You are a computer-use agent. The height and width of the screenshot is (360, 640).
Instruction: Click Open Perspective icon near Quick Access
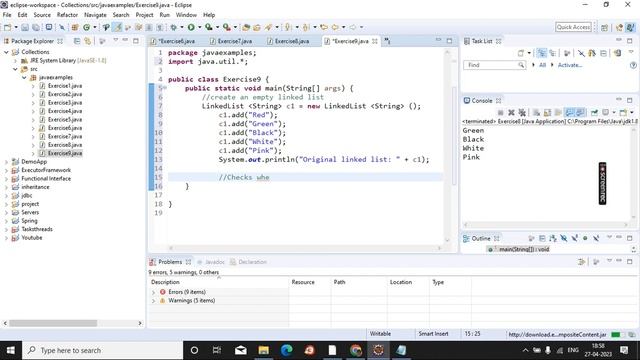click(x=604, y=27)
